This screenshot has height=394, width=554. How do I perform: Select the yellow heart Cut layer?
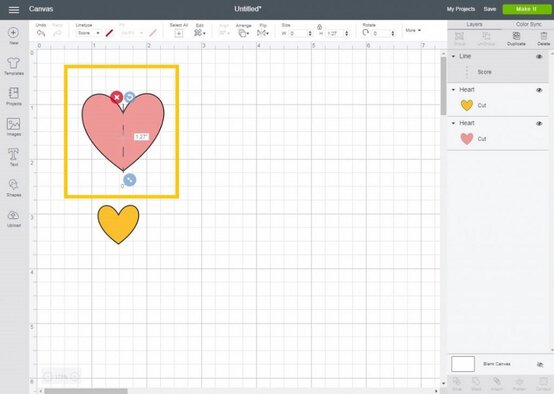pos(498,106)
